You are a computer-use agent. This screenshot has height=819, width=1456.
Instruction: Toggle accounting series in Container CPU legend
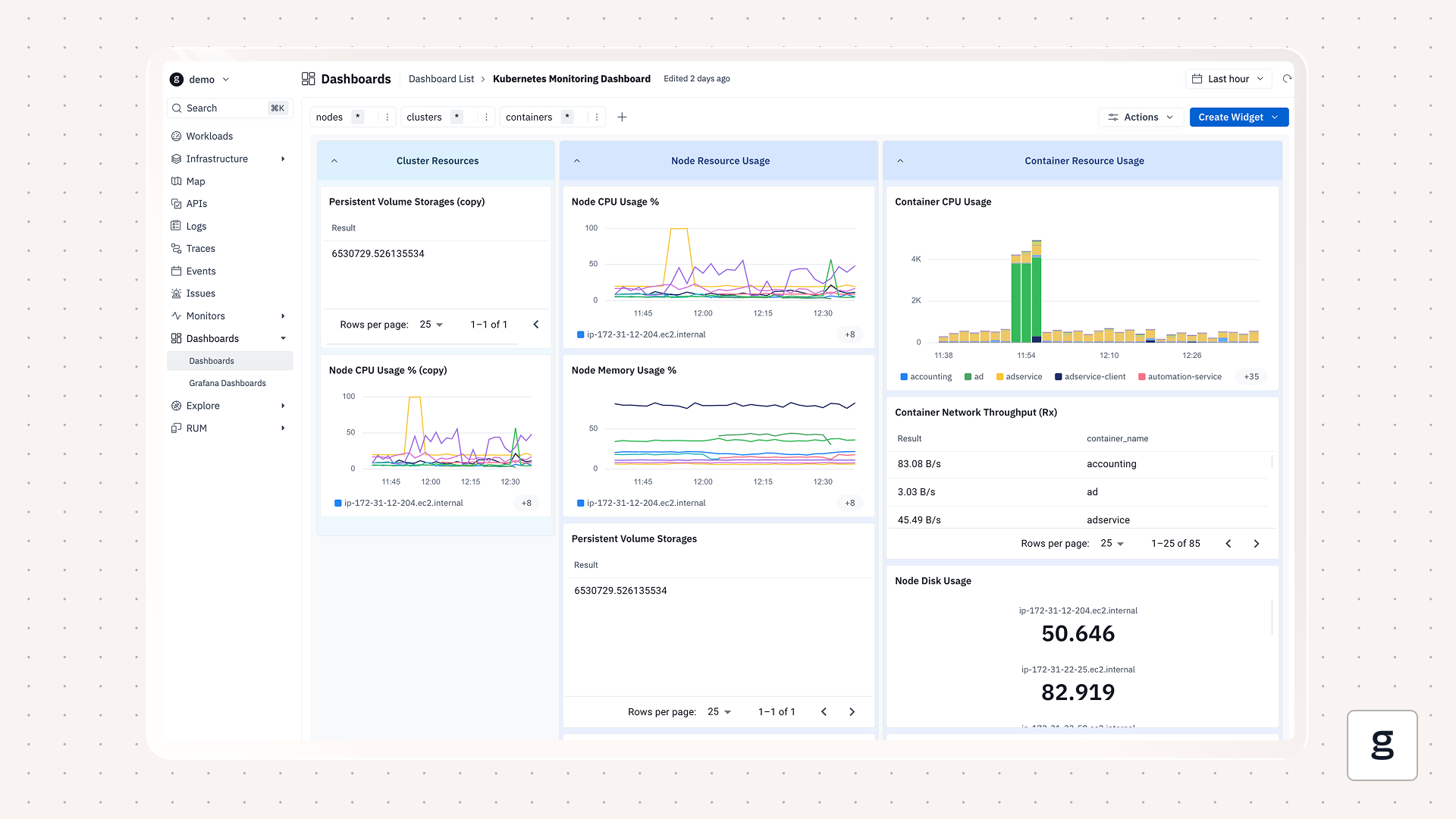point(930,377)
